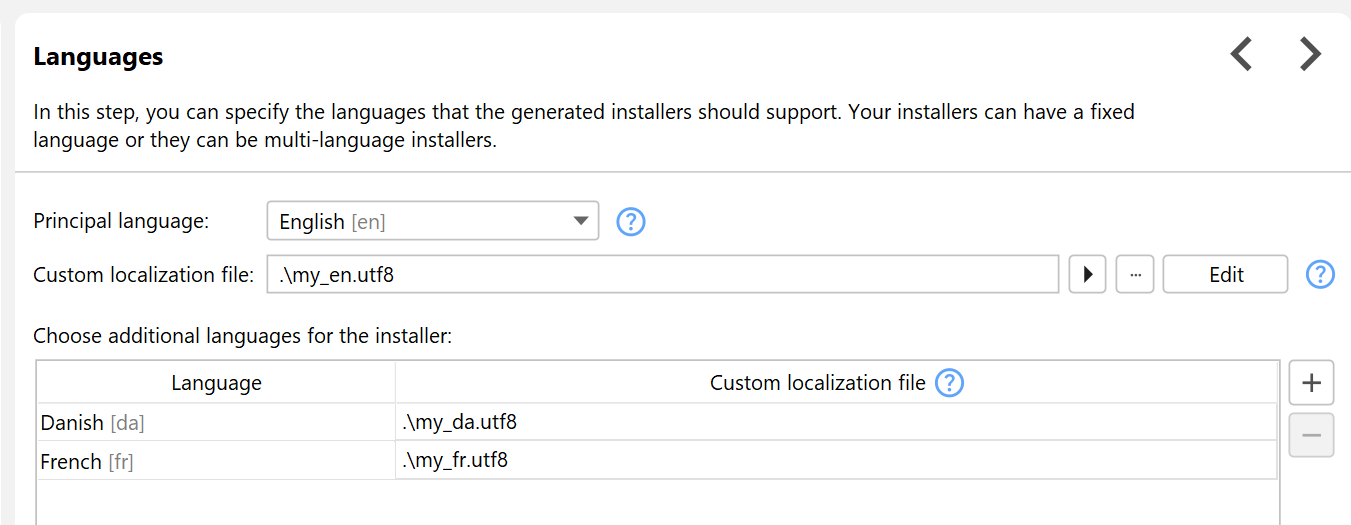Browse for a localization file with the ellipsis button
This screenshot has width=1351, height=525.
tap(1135, 274)
